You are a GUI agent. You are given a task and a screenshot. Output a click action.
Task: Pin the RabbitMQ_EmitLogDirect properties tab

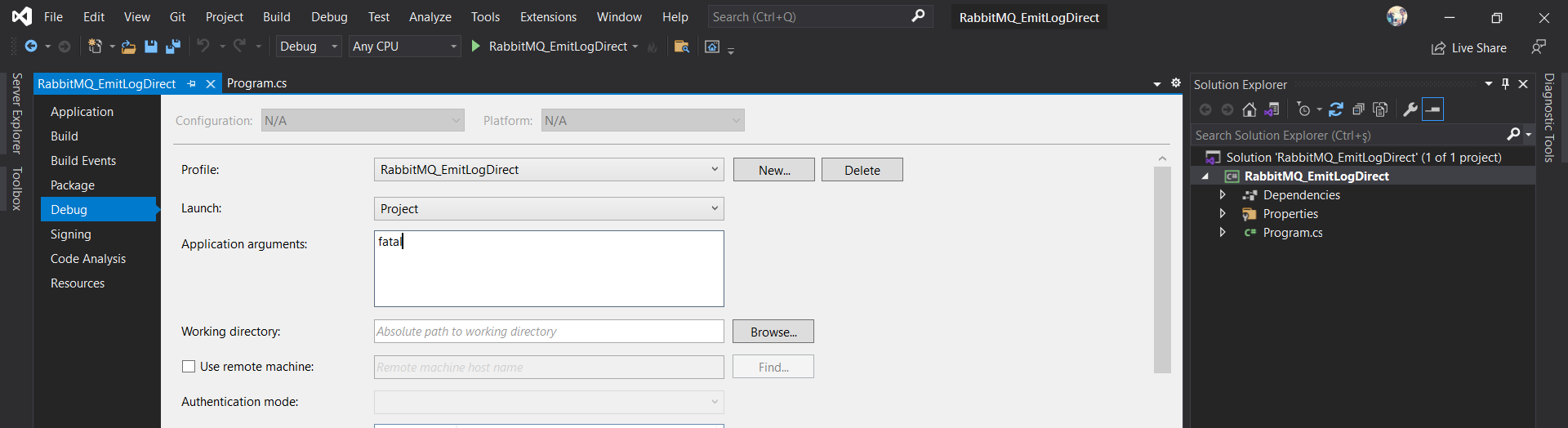point(191,84)
